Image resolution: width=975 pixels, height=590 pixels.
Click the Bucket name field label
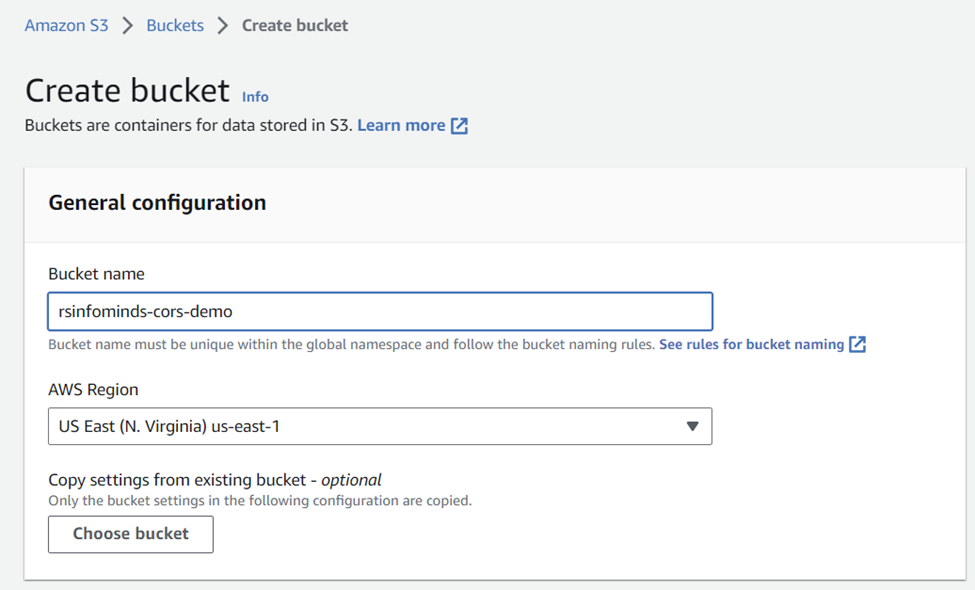tap(96, 274)
